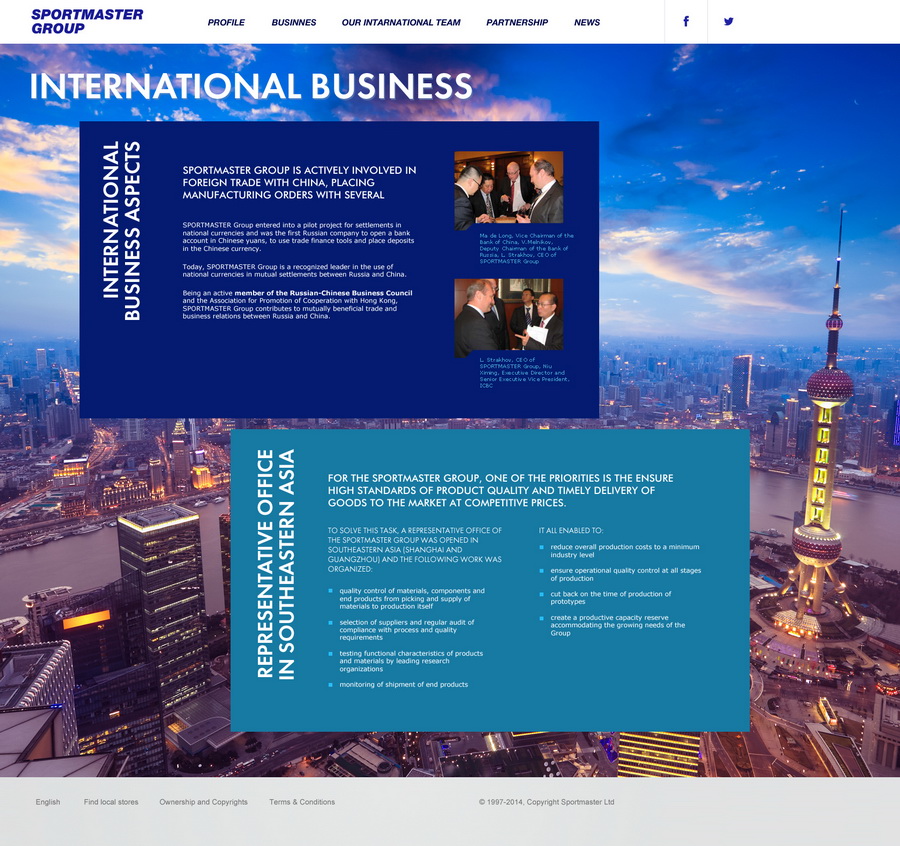Click the Representative Office in Southeastern Asia title

pyautogui.click(x=276, y=565)
